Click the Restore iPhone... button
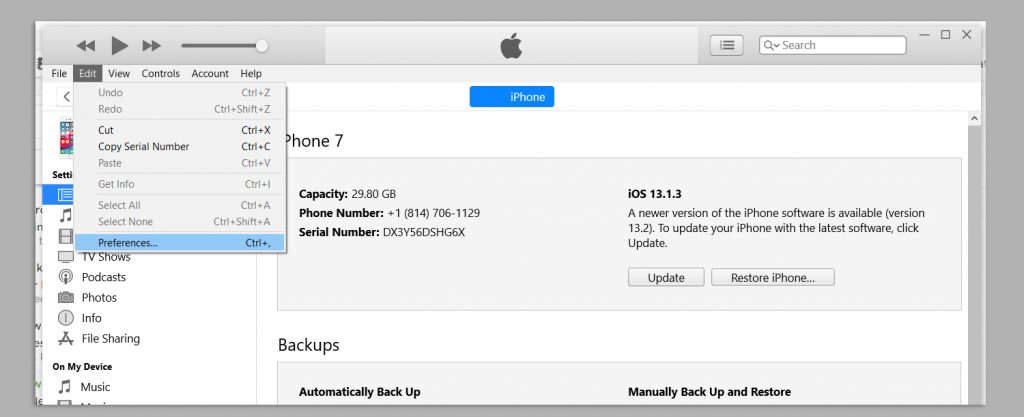The width and height of the screenshot is (1024, 417). tap(772, 278)
